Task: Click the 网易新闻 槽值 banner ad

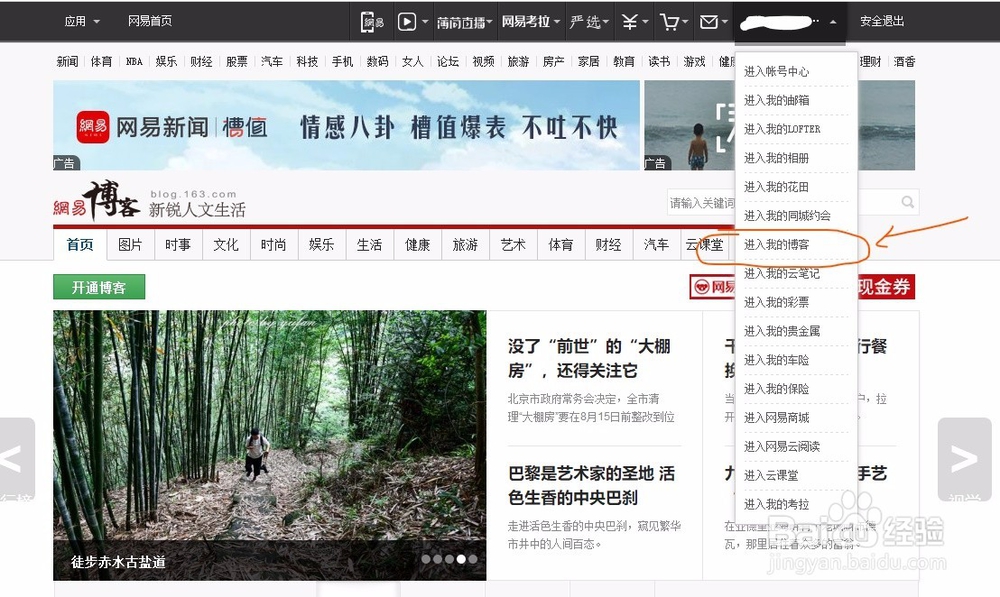Action: click(x=346, y=126)
